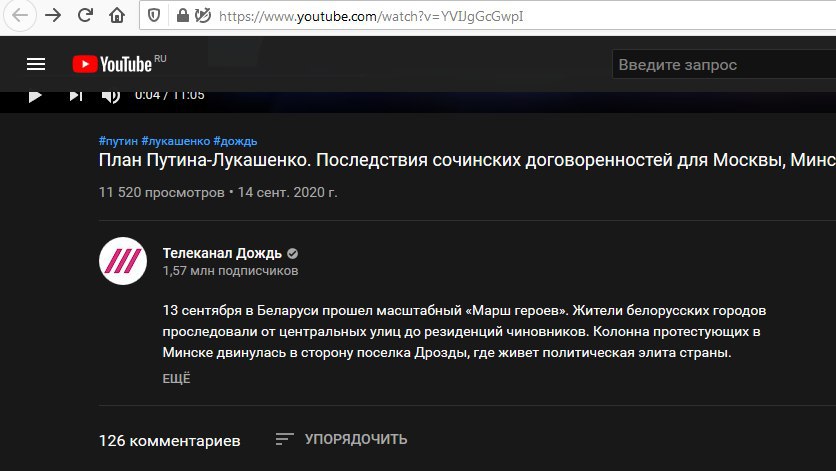
Task: Expand the description with ЕЩЁ
Action: pyautogui.click(x=176, y=378)
